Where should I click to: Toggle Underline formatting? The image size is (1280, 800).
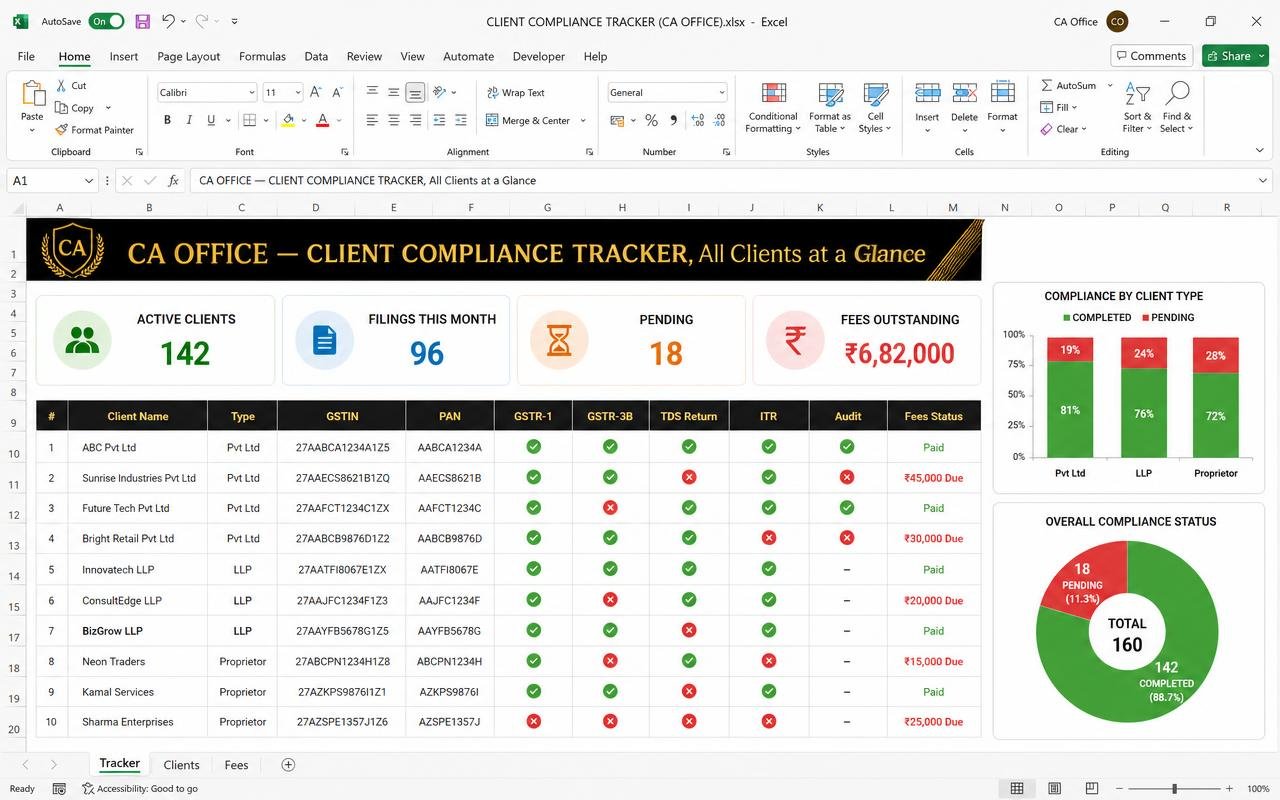pyautogui.click(x=211, y=120)
